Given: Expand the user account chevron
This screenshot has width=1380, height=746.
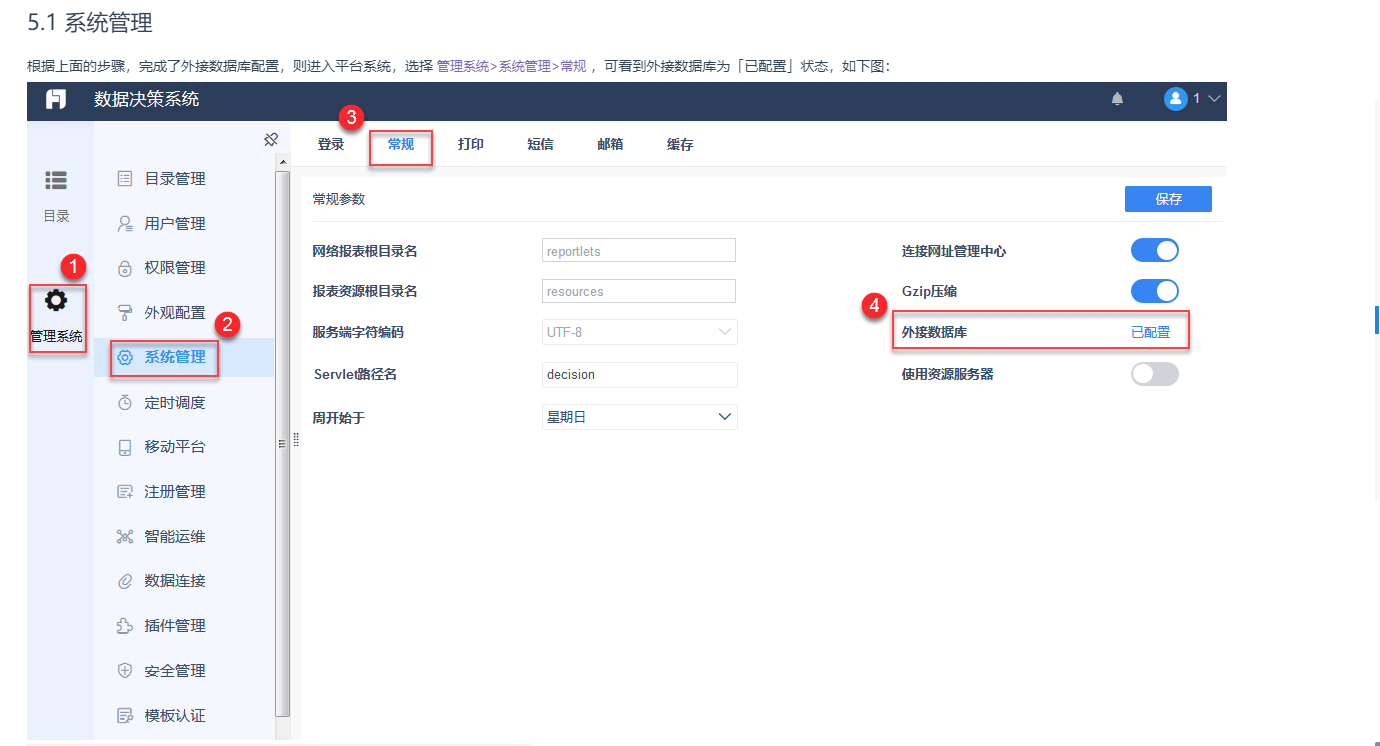Looking at the screenshot, I should (x=1215, y=99).
